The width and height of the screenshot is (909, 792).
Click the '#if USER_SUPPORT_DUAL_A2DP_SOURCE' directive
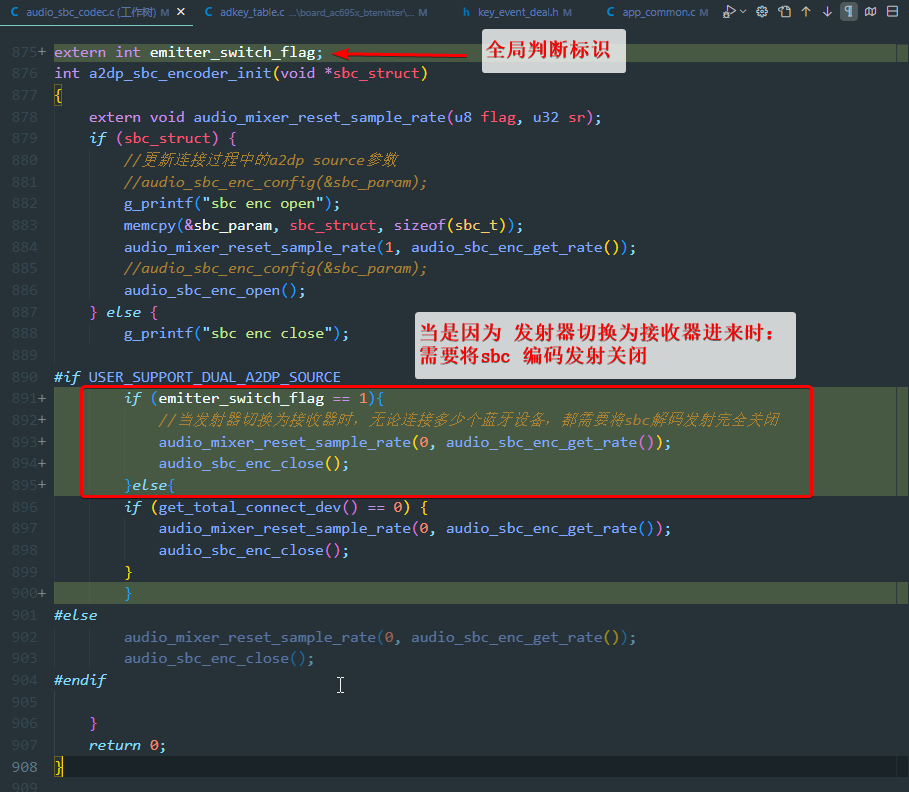pyautogui.click(x=197, y=377)
